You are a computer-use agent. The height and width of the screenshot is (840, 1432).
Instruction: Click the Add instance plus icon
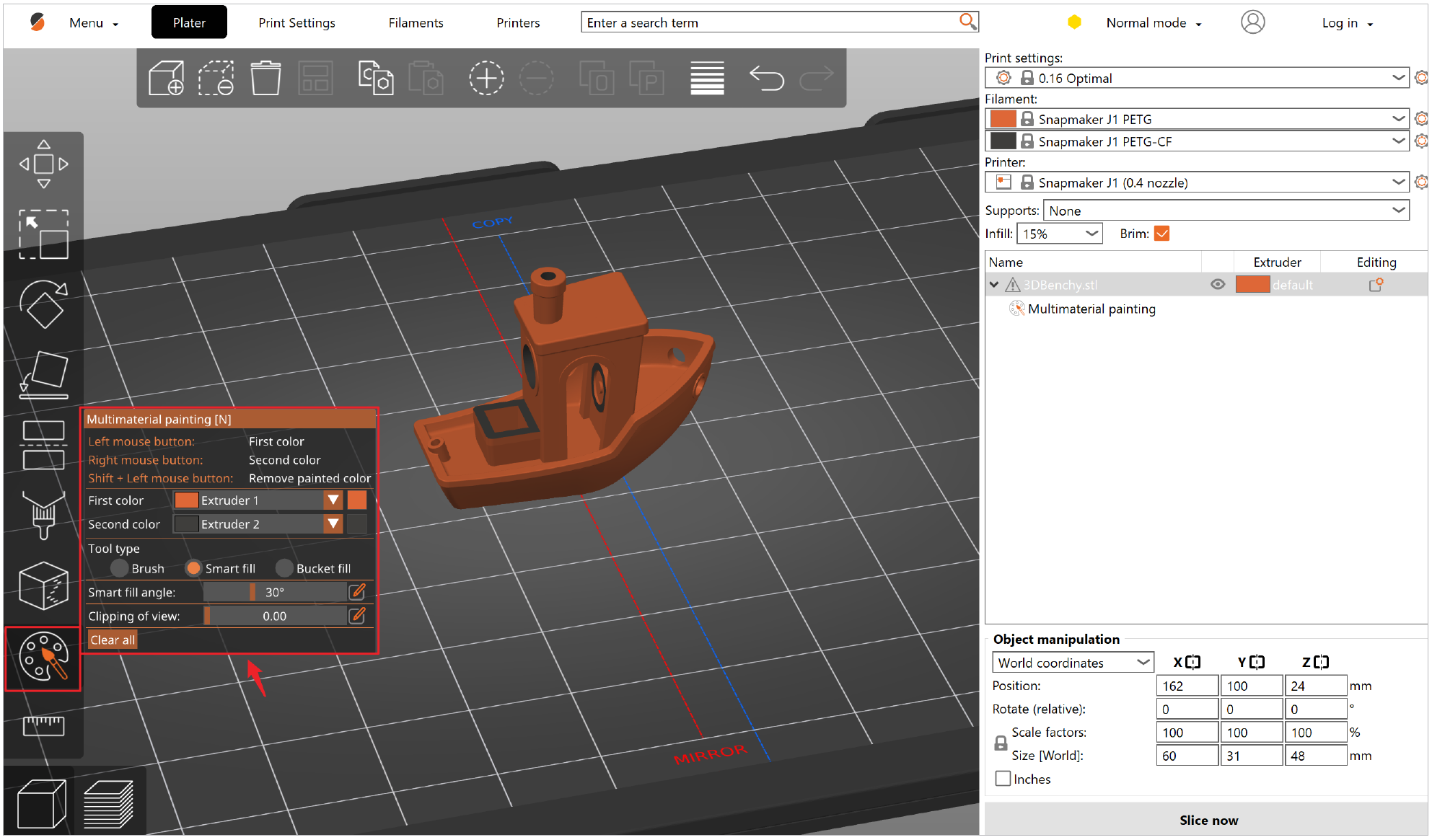tap(486, 78)
